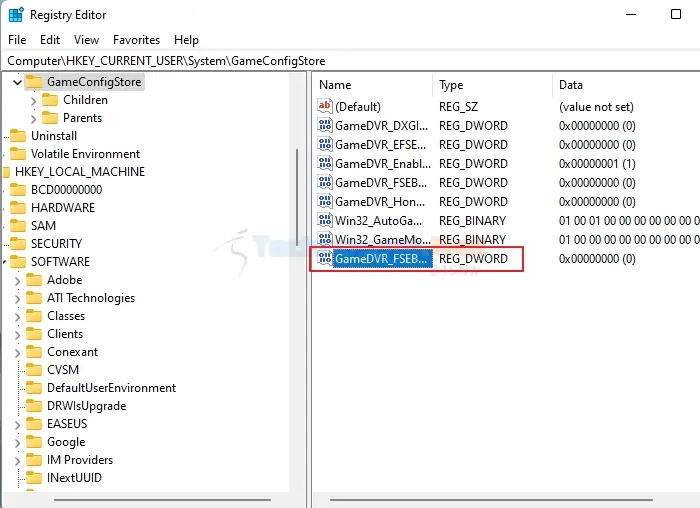Maximize the Registry Editor window
The height and width of the screenshot is (508, 700).
tap(676, 14)
